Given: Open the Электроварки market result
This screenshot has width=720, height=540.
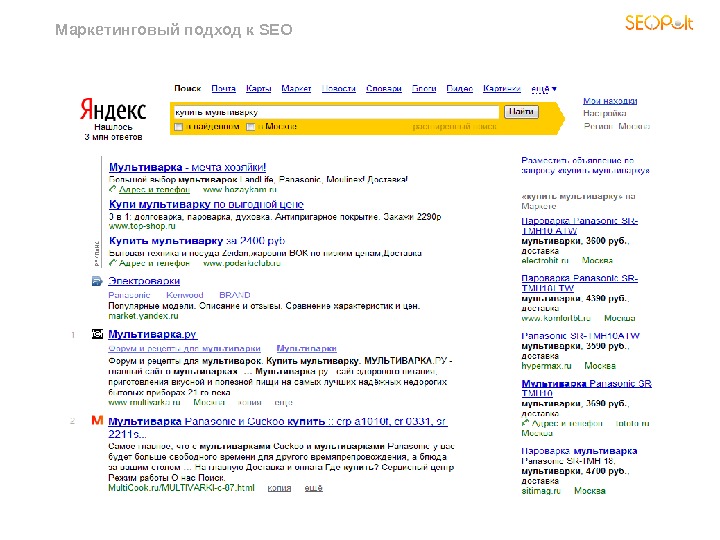Looking at the screenshot, I should [x=144, y=281].
